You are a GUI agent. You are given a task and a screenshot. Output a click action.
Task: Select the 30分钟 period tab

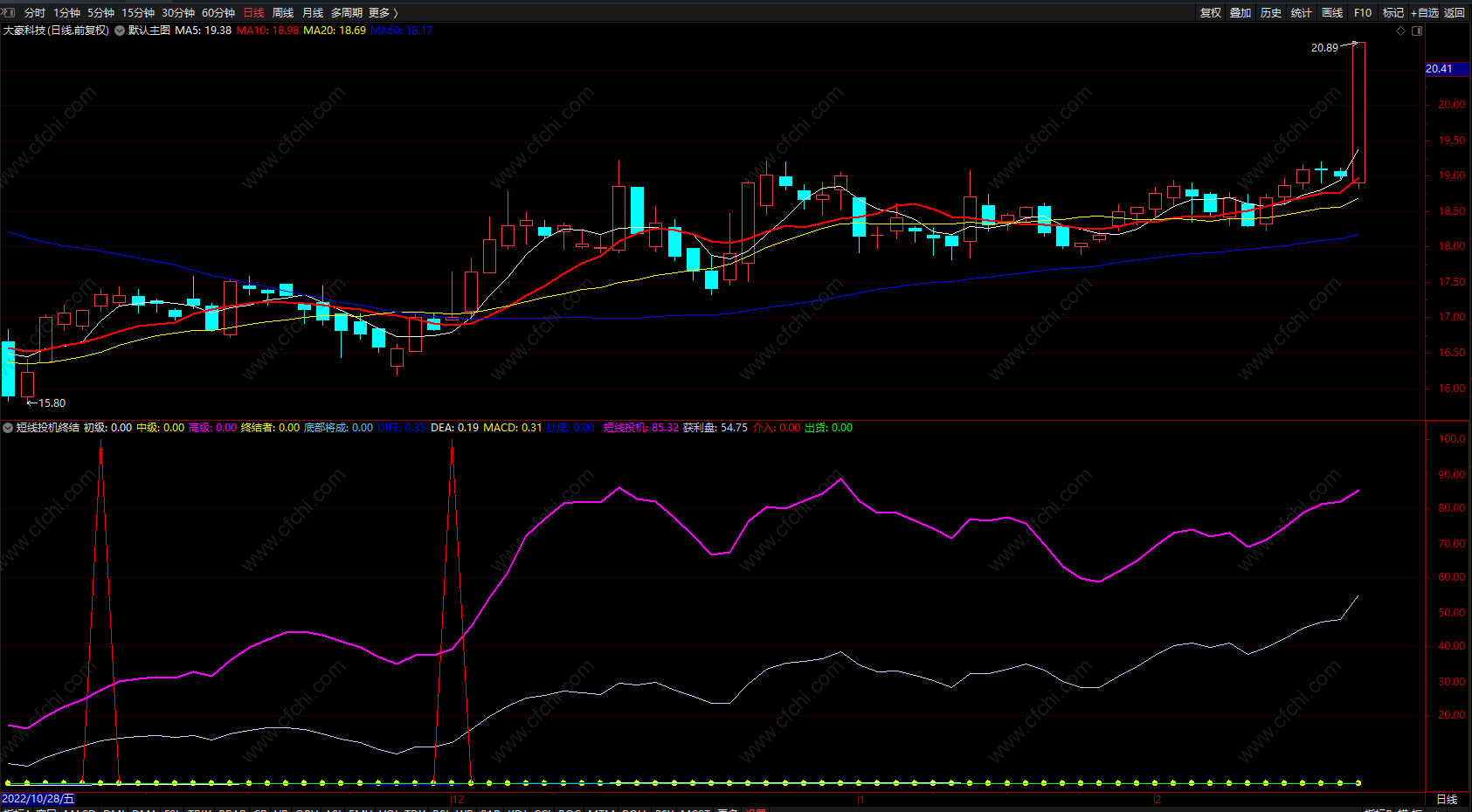tap(178, 12)
